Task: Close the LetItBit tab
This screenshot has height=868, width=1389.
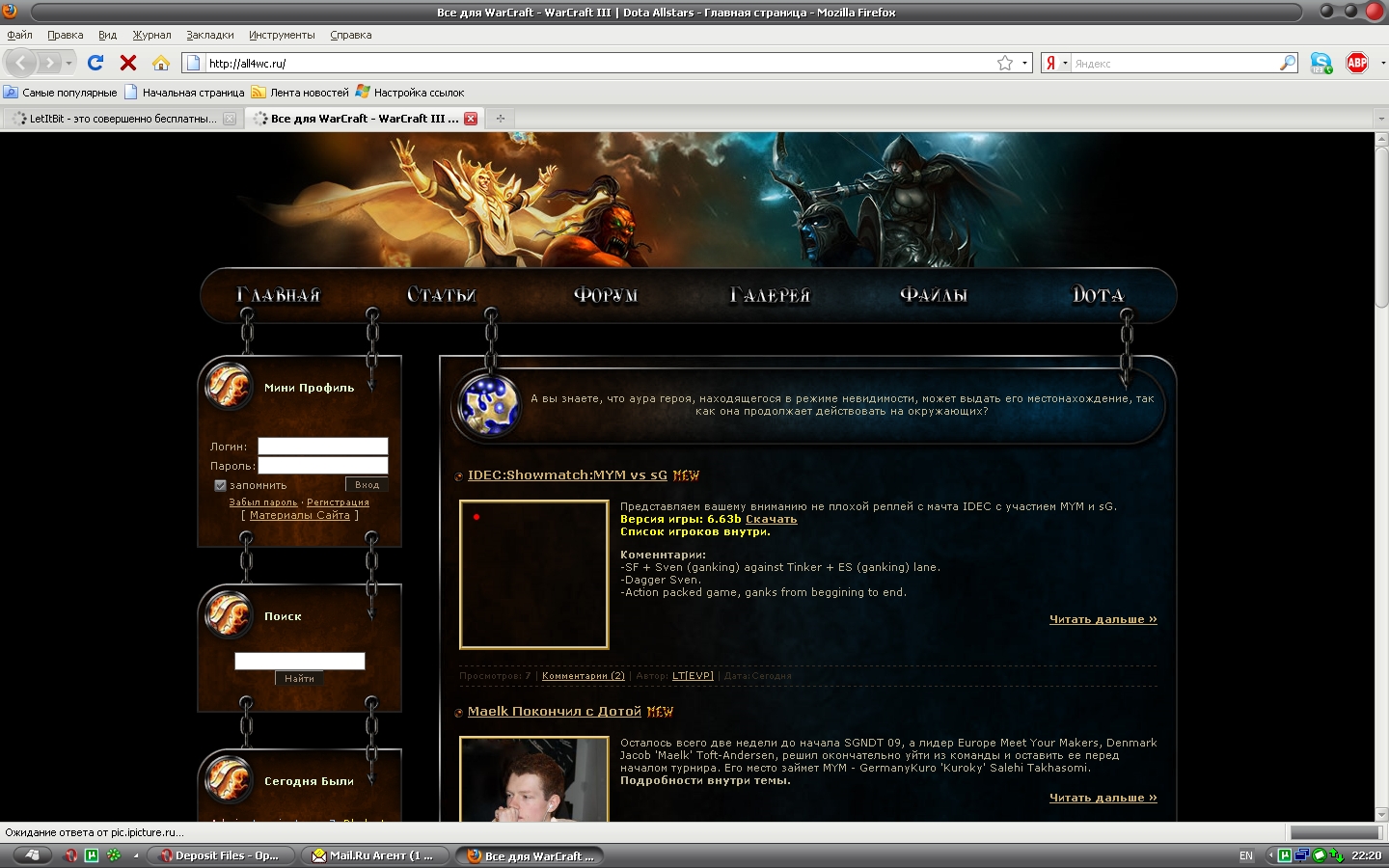Action: click(x=230, y=119)
